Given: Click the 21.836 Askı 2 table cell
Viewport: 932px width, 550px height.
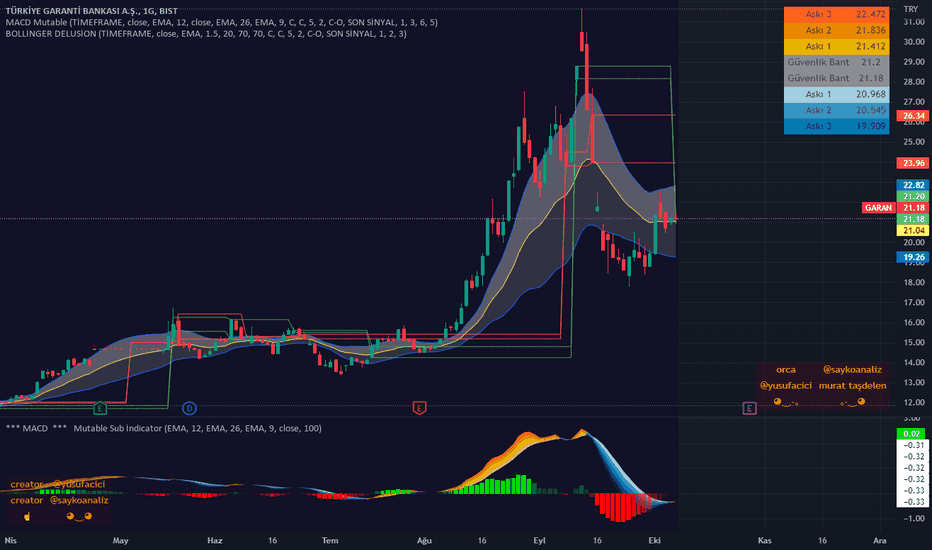Looking at the screenshot, I should (x=871, y=30).
